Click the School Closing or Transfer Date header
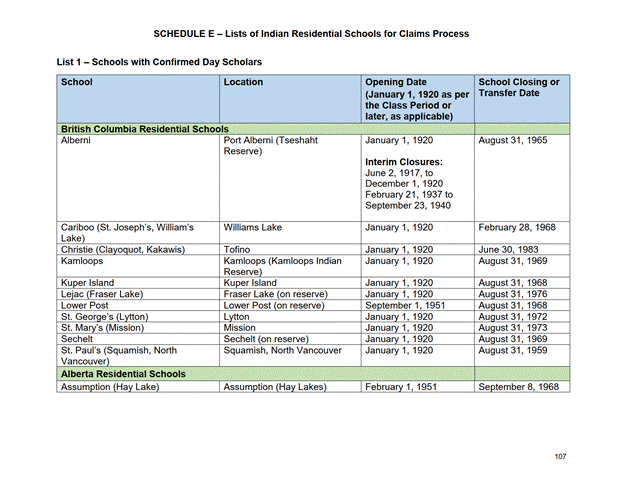Screen dimensions: 623x481 click(x=519, y=88)
